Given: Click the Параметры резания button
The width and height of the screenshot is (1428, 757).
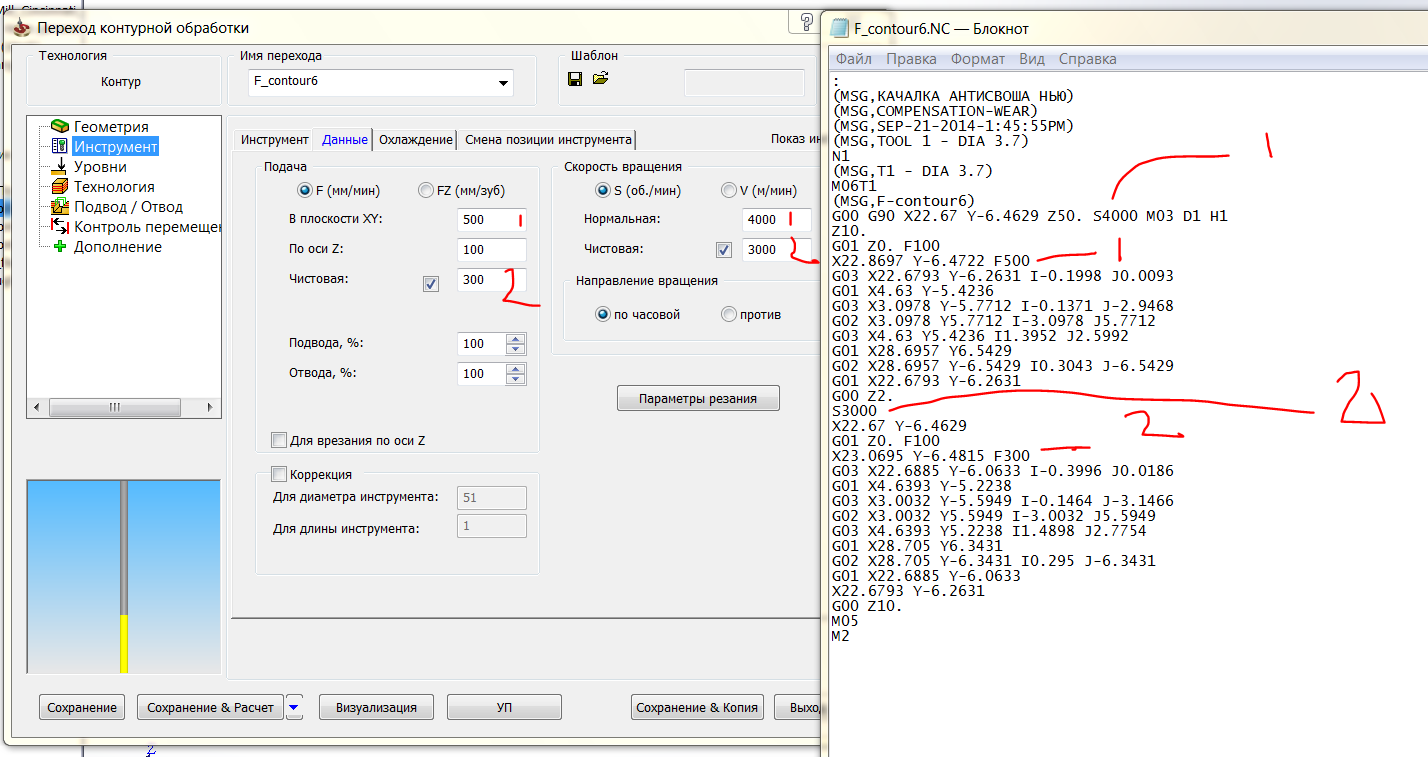Looking at the screenshot, I should (x=698, y=399).
